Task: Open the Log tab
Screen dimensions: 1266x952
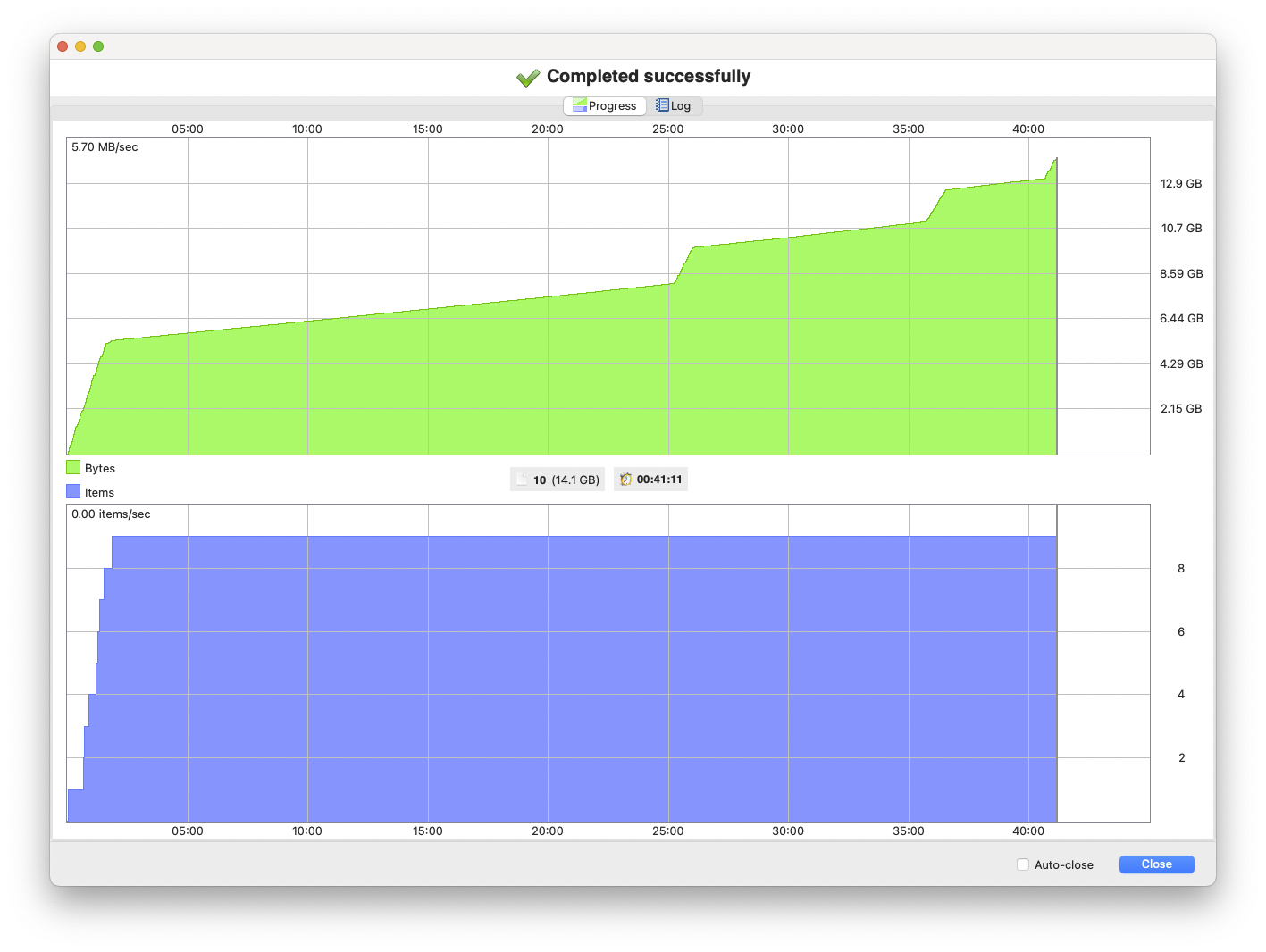Action: [x=674, y=105]
